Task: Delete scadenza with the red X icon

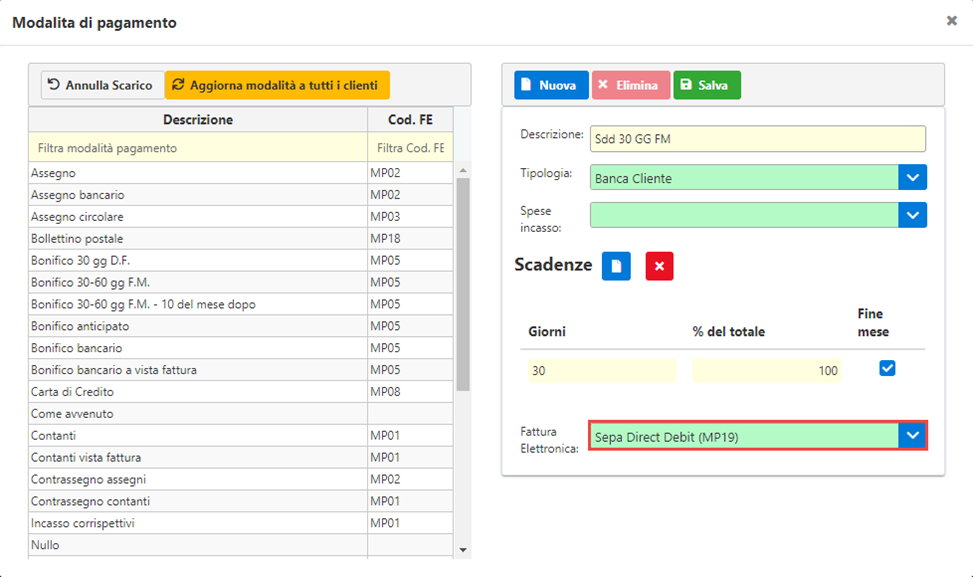Action: (x=659, y=266)
